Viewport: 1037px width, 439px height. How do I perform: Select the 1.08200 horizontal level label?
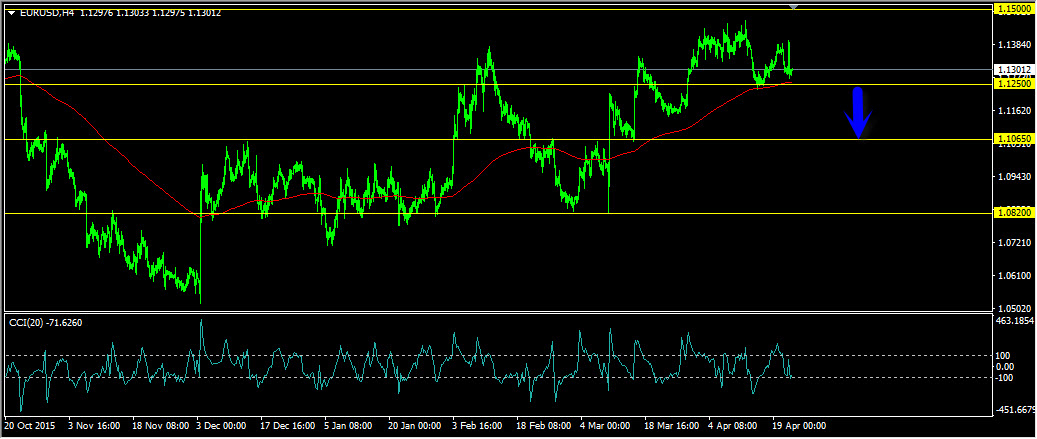coord(1013,213)
